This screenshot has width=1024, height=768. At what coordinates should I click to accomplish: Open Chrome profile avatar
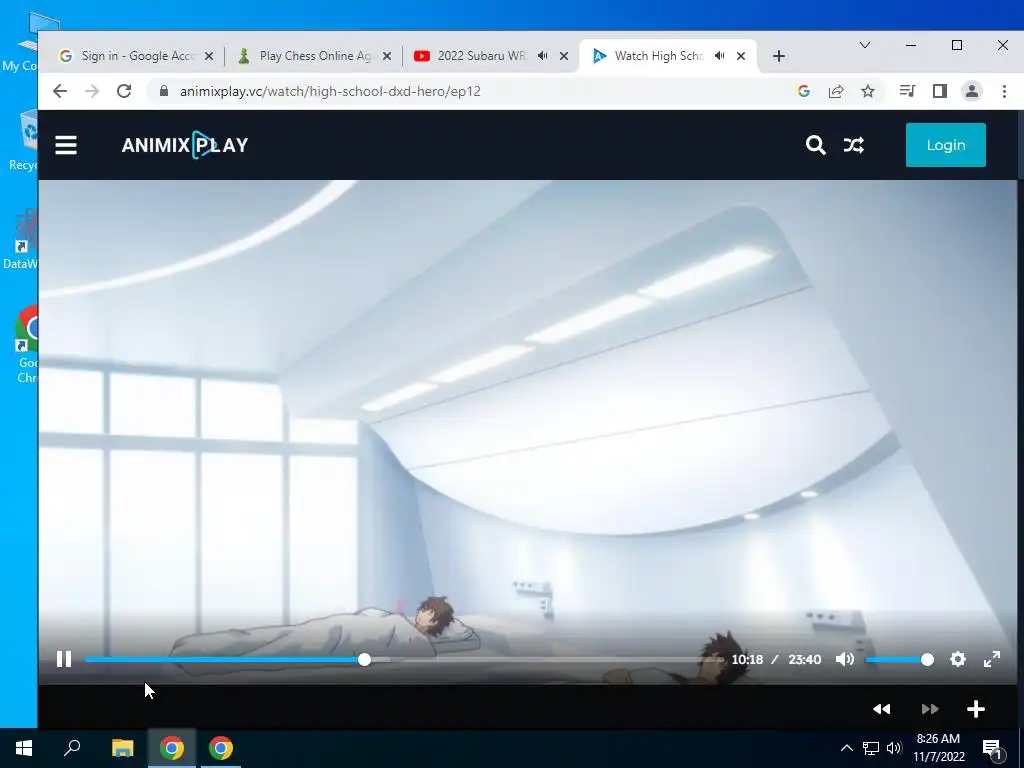coord(972,91)
